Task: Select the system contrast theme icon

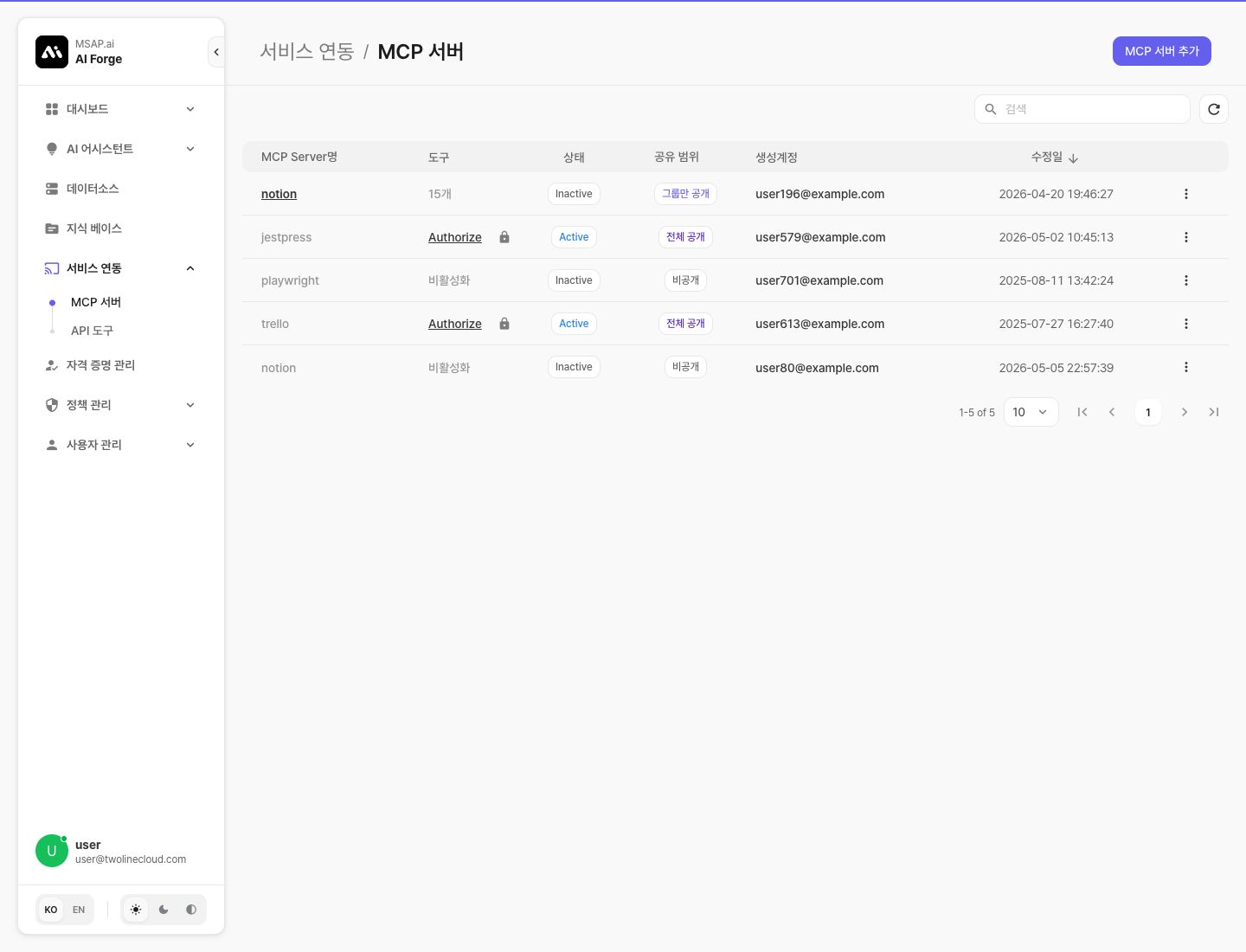Action: point(191,910)
